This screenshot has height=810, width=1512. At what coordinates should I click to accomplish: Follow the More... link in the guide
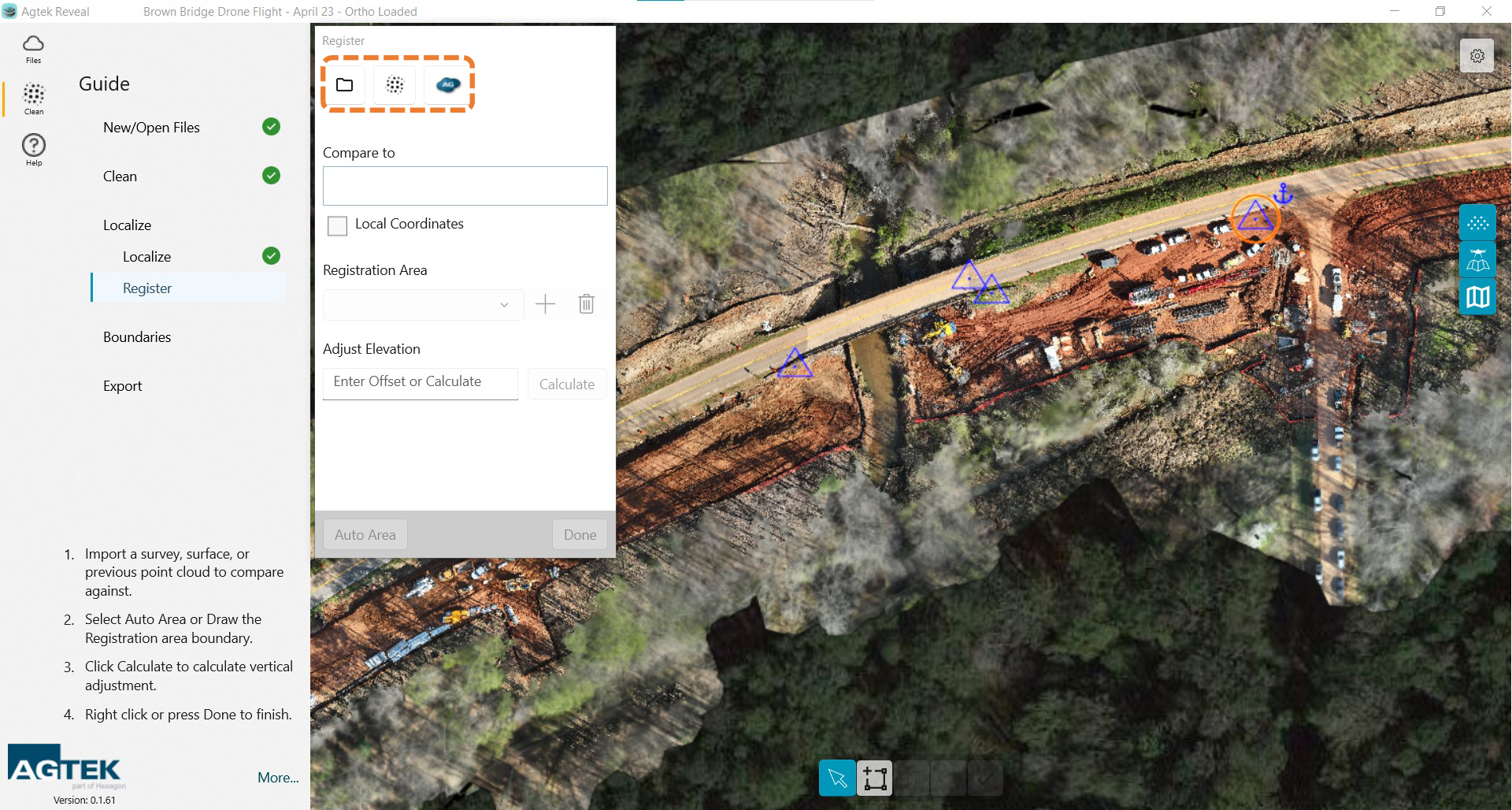coord(278,778)
